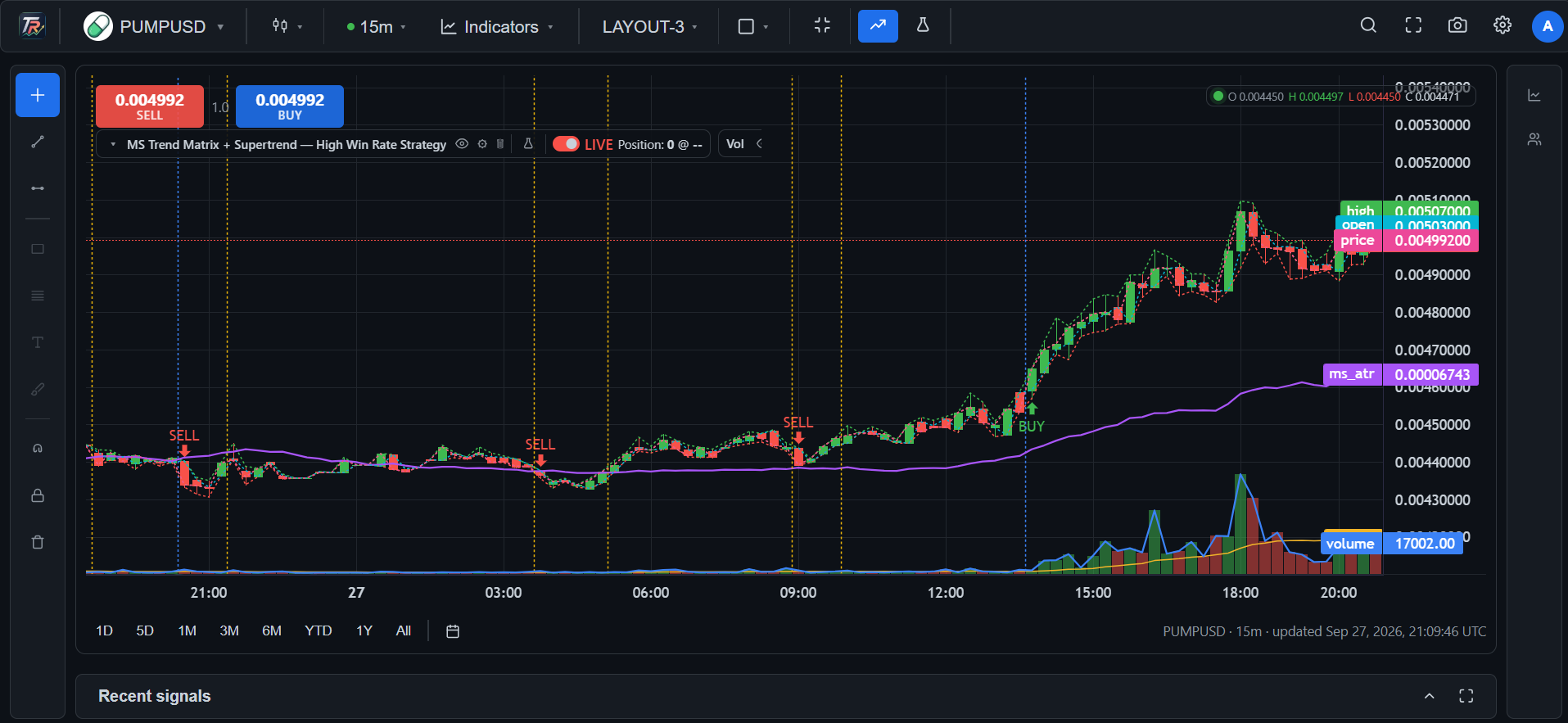Click the TR logo in top-left corner
Screen dimensions: 1568x723
tap(32, 26)
